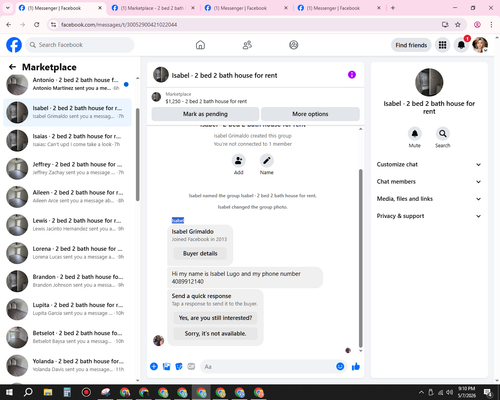Screen dimensions: 500x400
Task: Open Lorena conversation in list
Action: tap(68, 253)
